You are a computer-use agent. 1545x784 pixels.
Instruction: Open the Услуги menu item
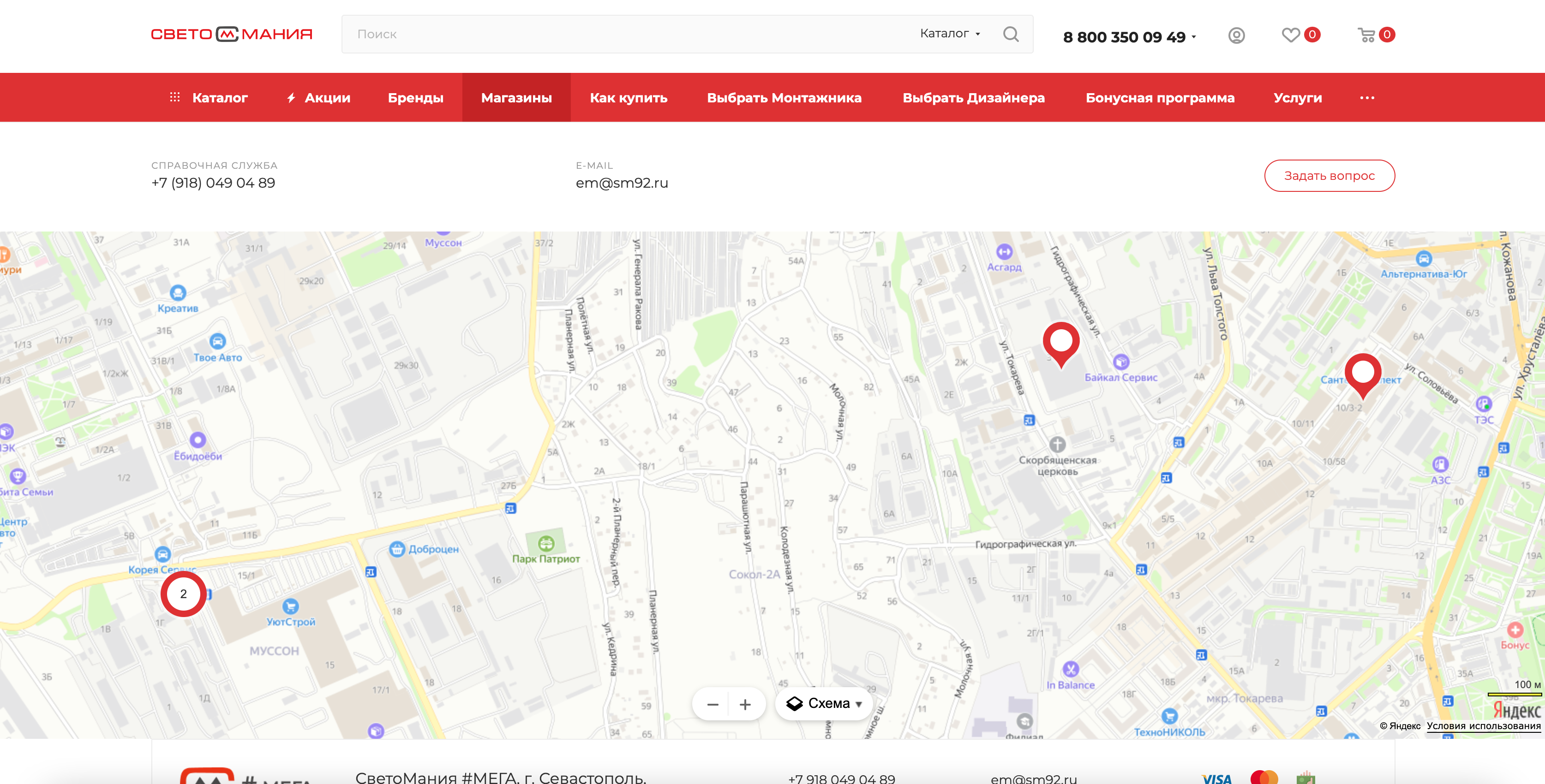tap(1297, 98)
